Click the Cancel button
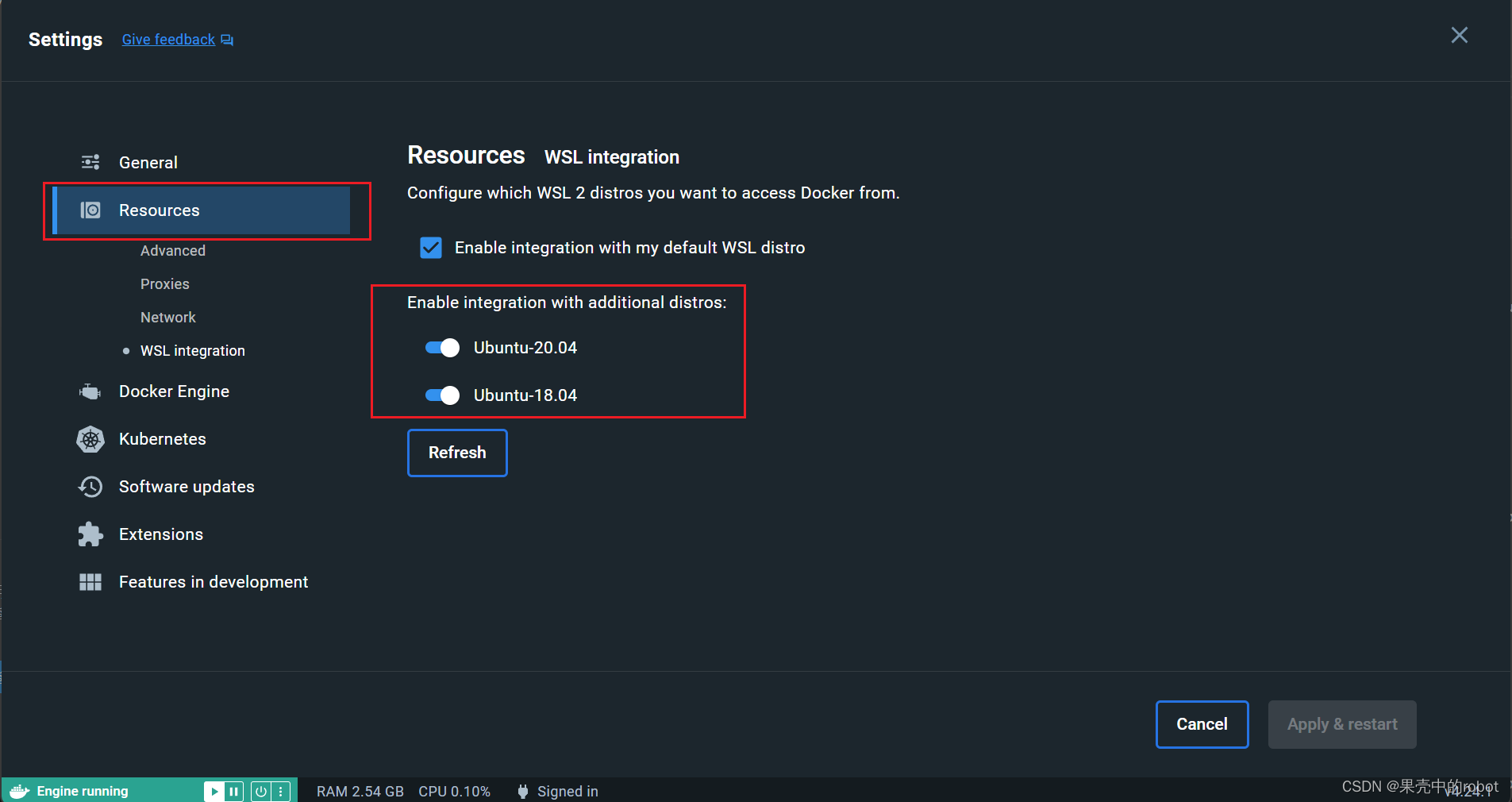The width and height of the screenshot is (1512, 802). (x=1202, y=724)
